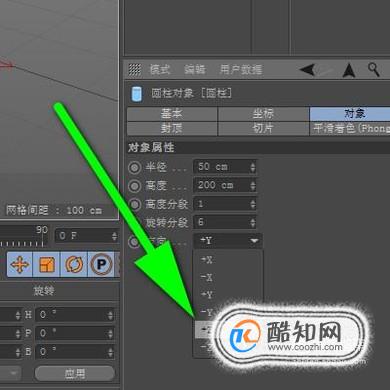Toggle the 高度分段 keyframe circle button
The width and height of the screenshot is (390, 390).
[134, 204]
